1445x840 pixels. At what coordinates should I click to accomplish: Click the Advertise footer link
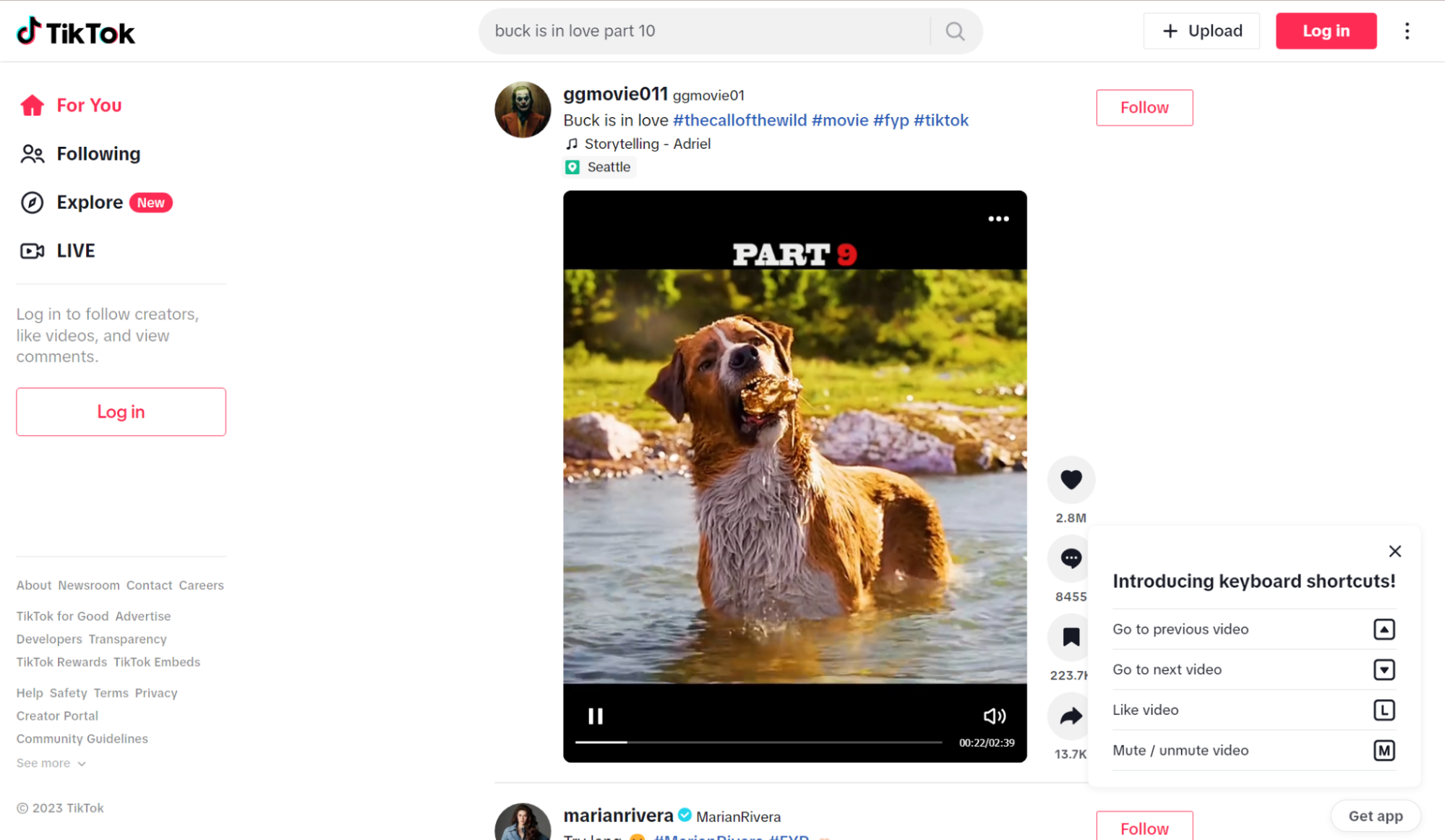(x=143, y=617)
